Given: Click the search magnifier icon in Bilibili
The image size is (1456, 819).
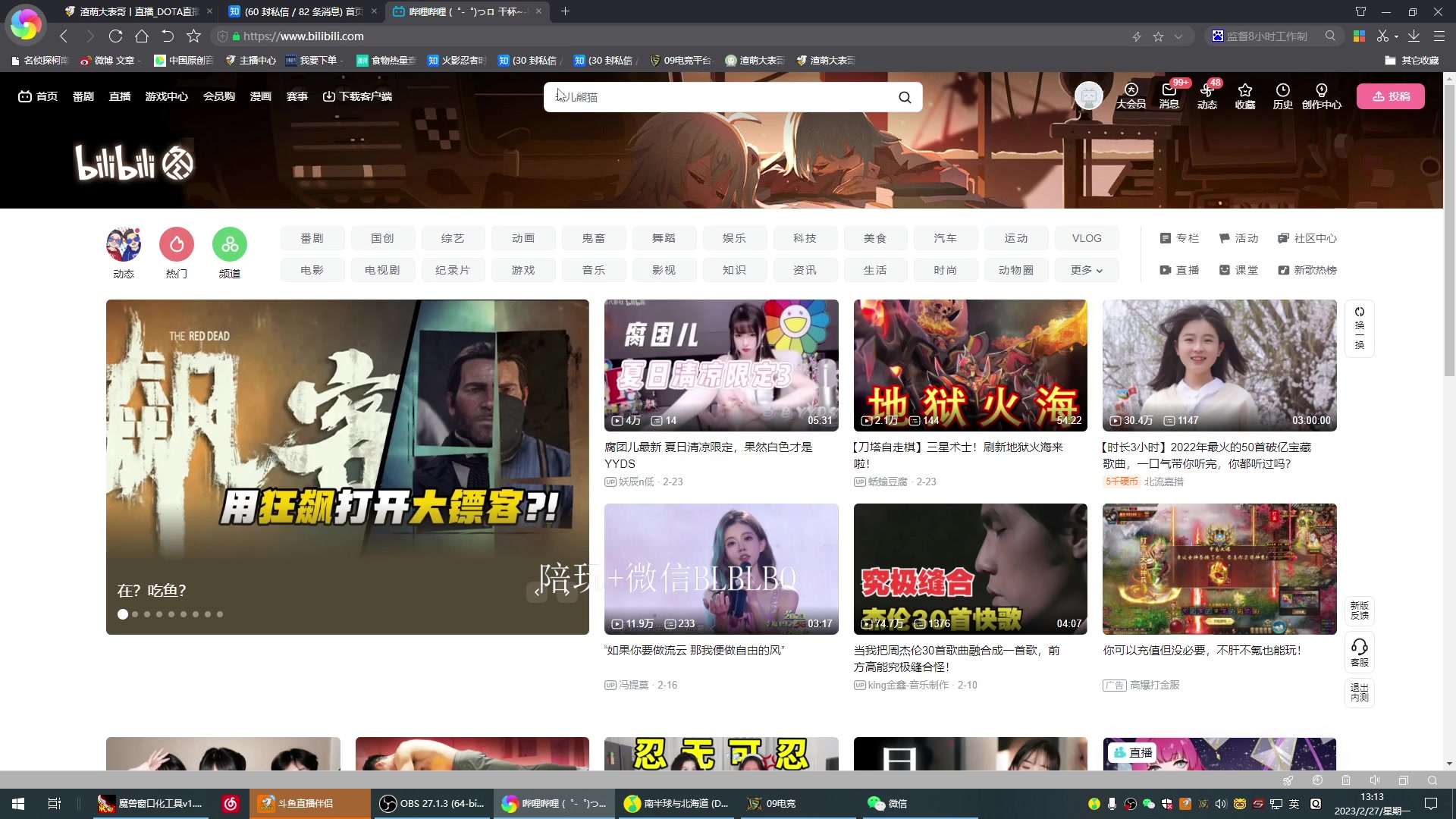Looking at the screenshot, I should coord(905,97).
